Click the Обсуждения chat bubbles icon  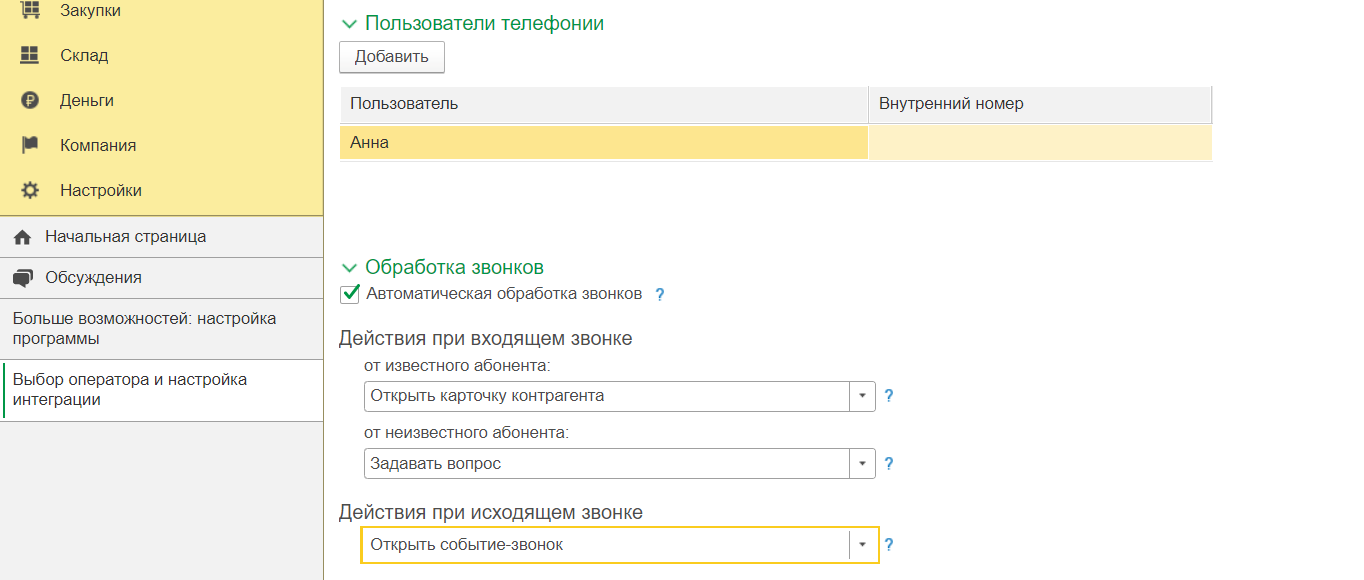22,278
